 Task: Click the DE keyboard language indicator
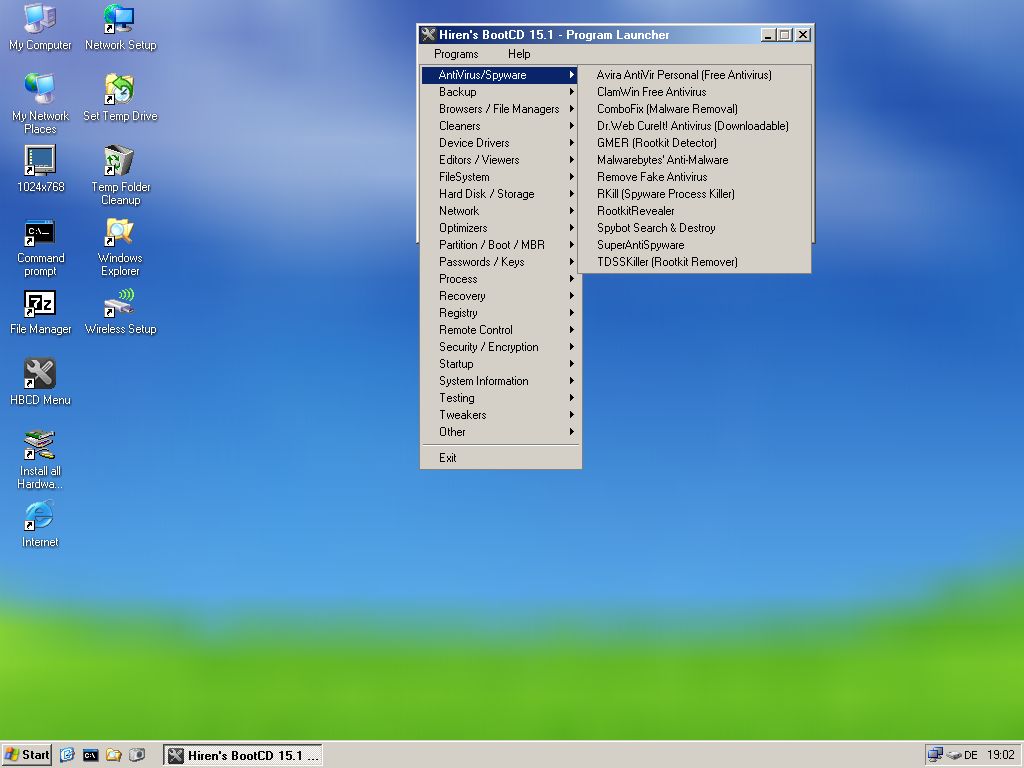970,756
